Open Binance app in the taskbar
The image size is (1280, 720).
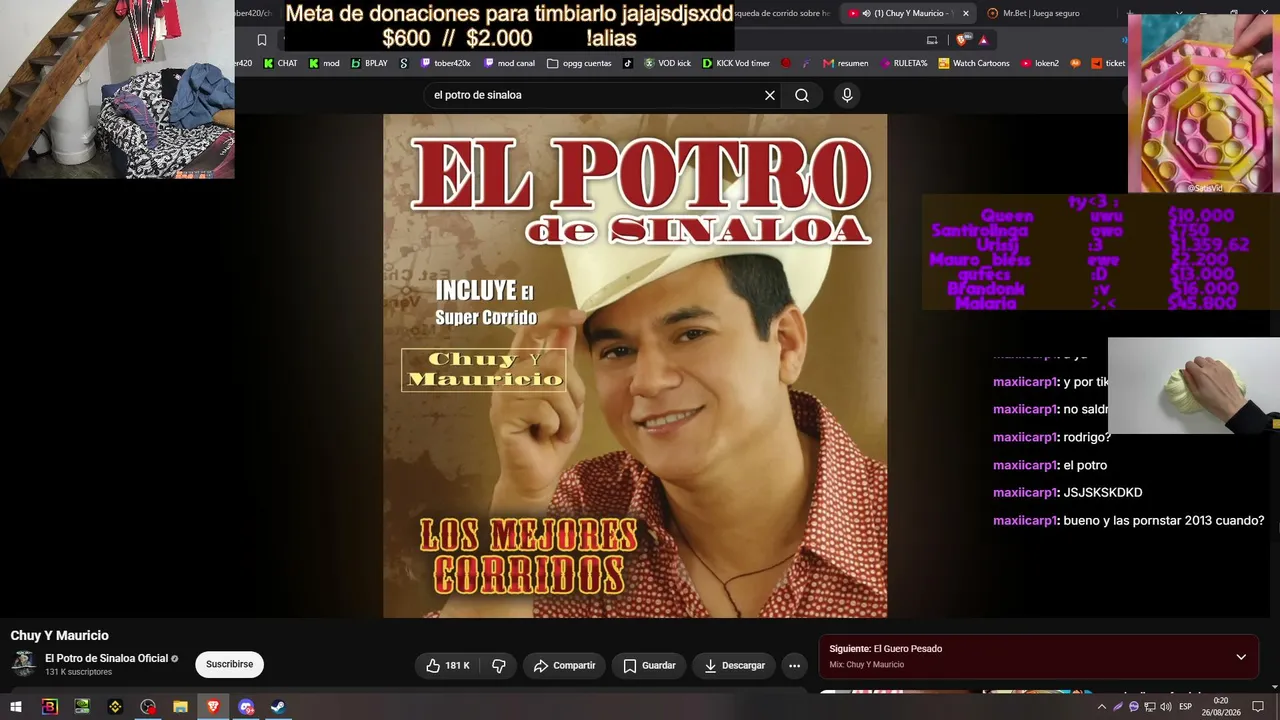tap(115, 707)
